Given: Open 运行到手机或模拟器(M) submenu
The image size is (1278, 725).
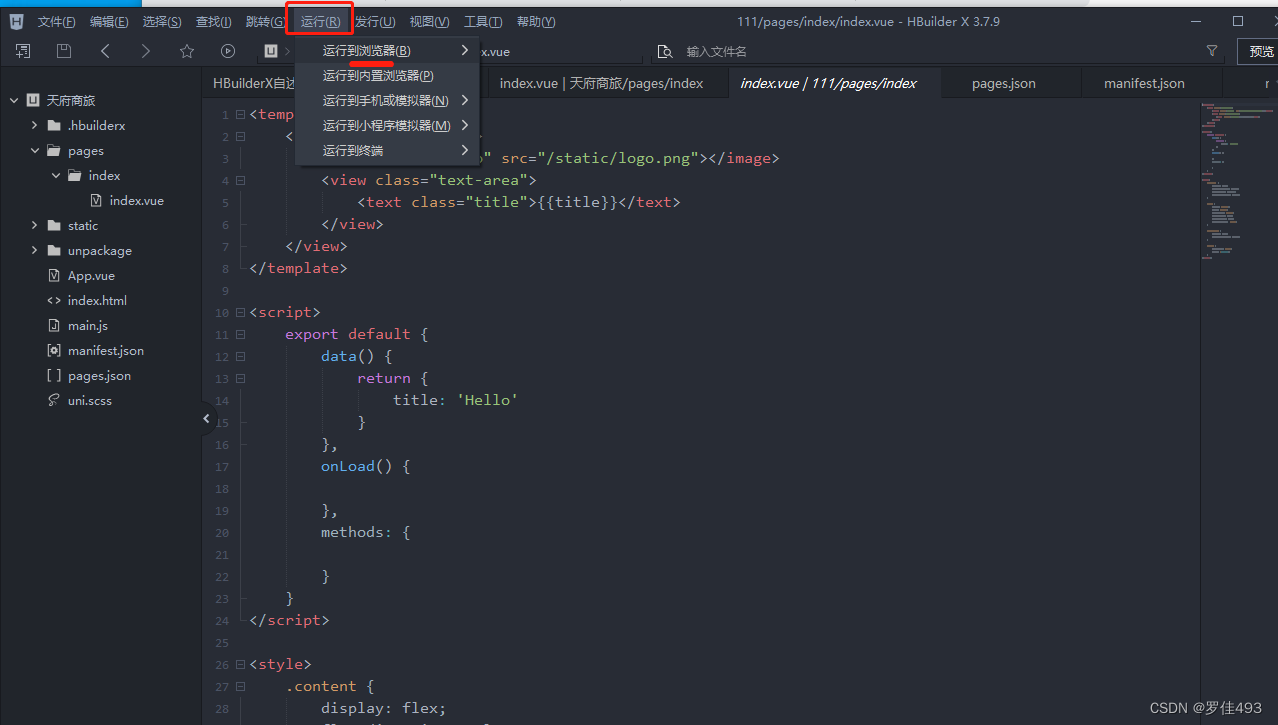Looking at the screenshot, I should pos(386,101).
